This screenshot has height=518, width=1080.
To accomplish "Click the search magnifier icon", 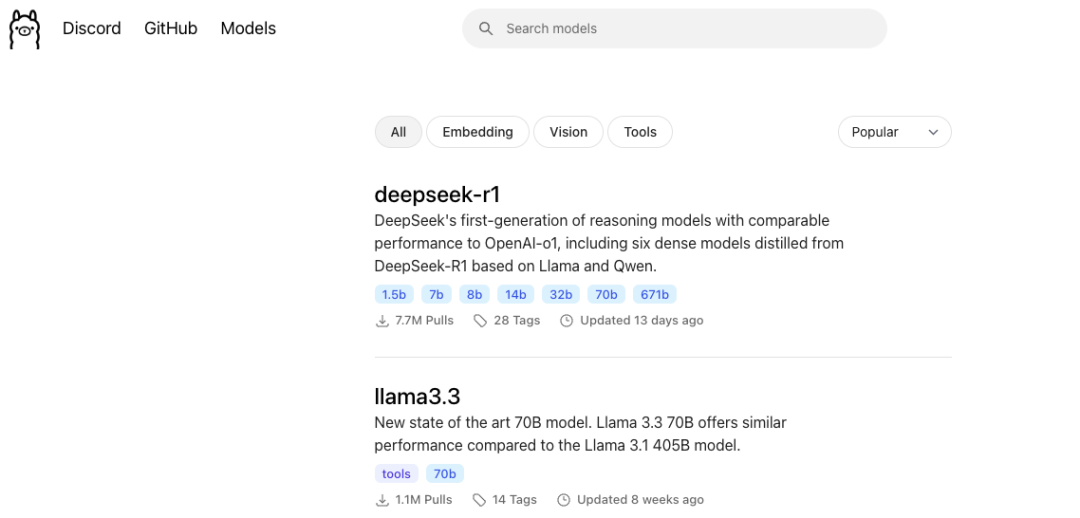I will 486,29.
